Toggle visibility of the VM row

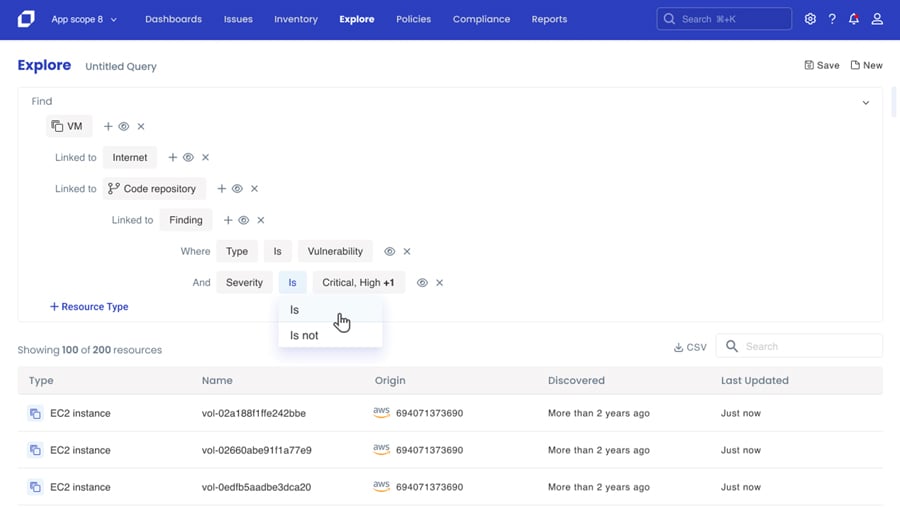click(123, 126)
